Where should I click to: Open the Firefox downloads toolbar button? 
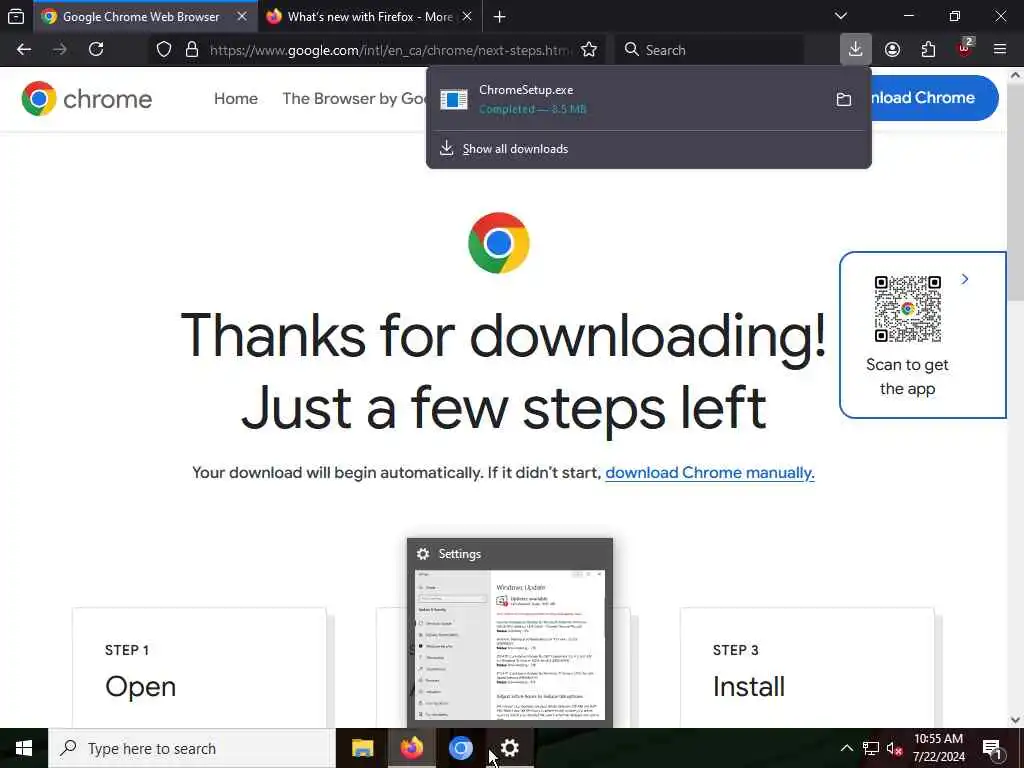[x=856, y=50]
